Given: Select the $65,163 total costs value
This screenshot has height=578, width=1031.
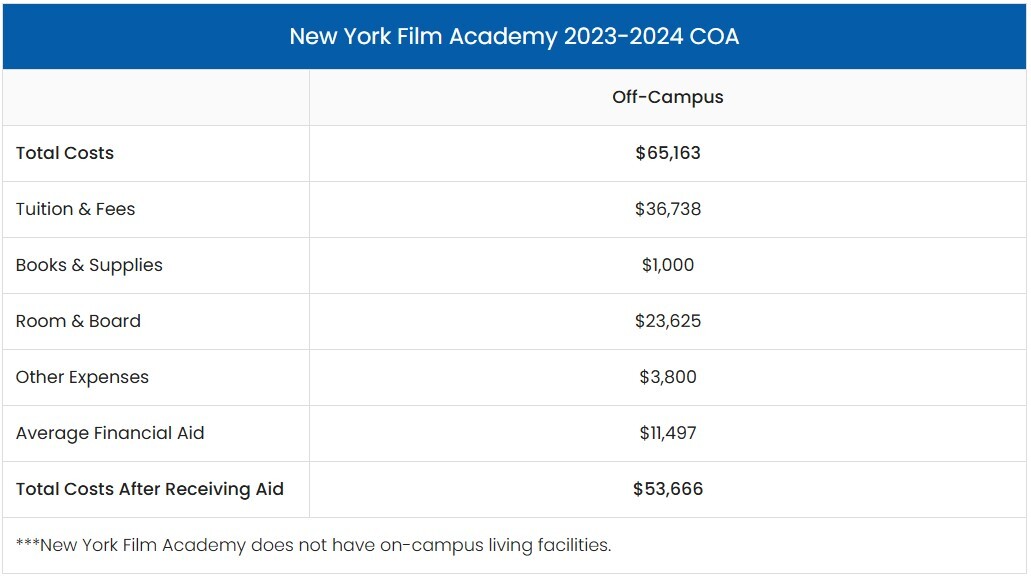Looking at the screenshot, I should (x=668, y=153).
